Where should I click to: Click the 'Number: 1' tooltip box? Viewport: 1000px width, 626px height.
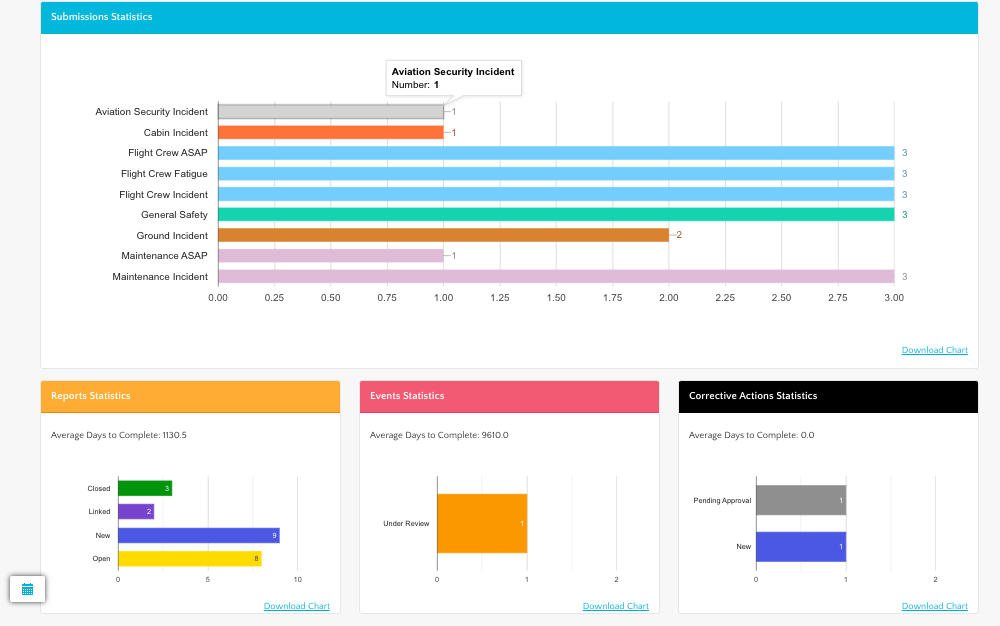coord(453,78)
